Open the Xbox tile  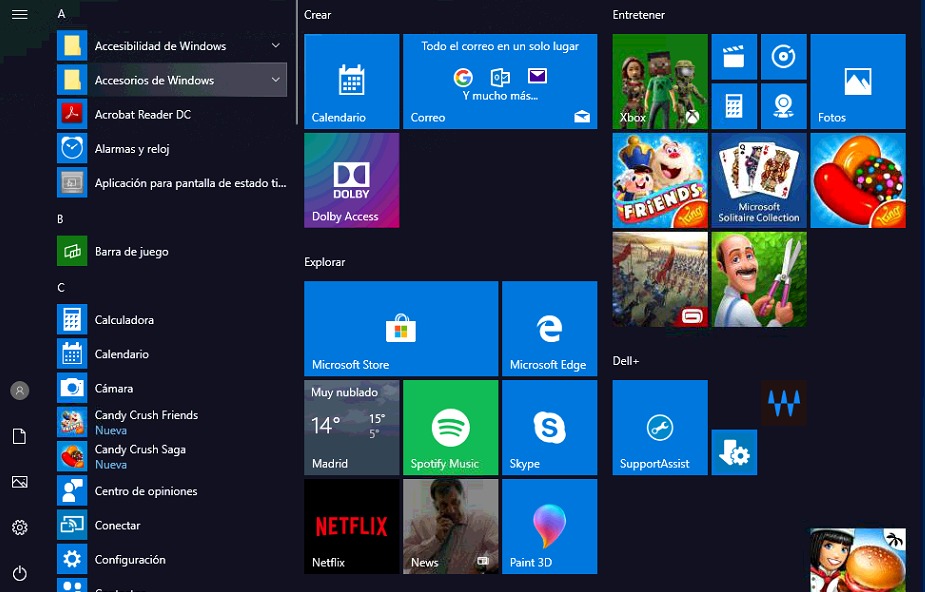(x=660, y=81)
